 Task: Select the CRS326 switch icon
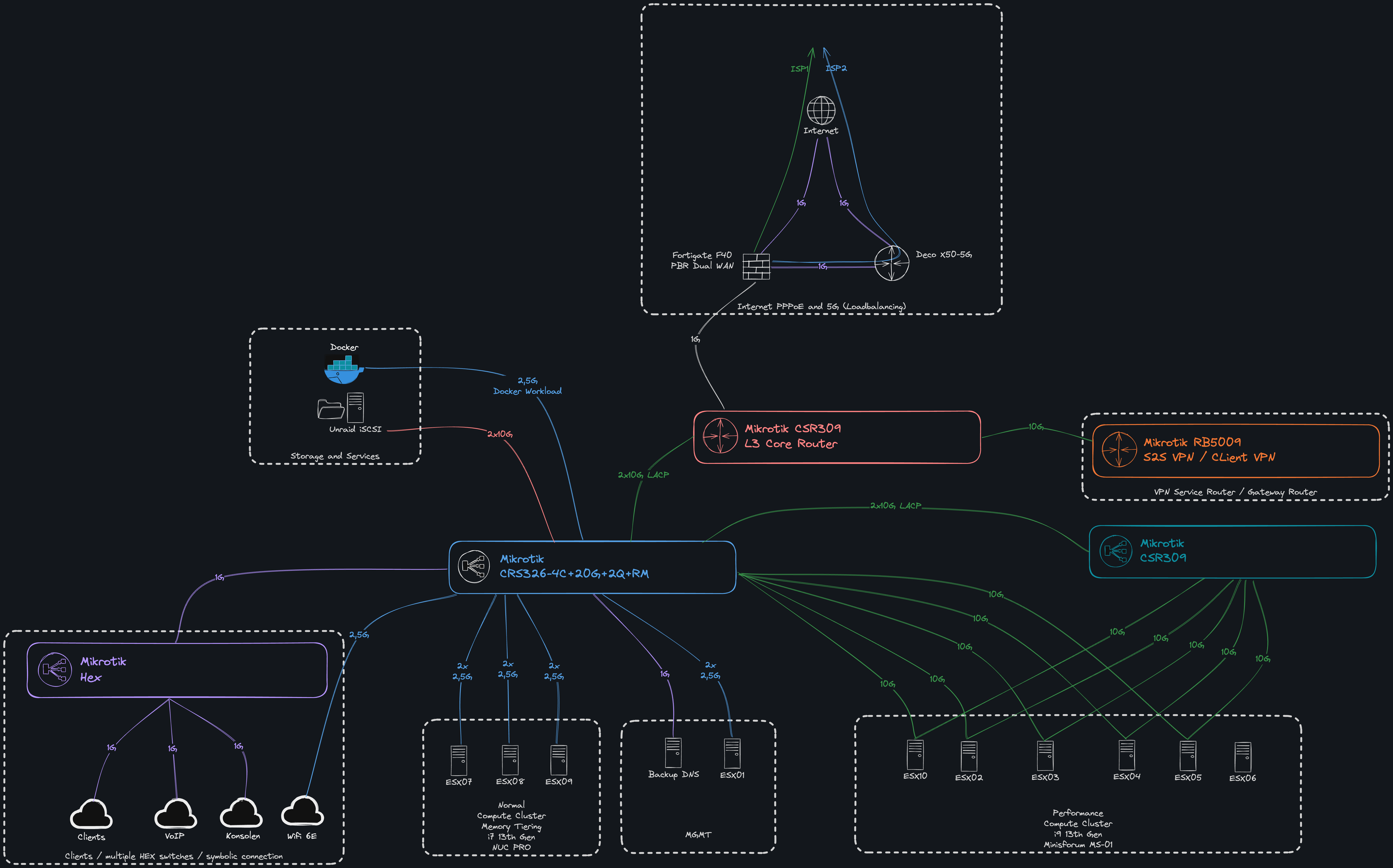coord(474,567)
